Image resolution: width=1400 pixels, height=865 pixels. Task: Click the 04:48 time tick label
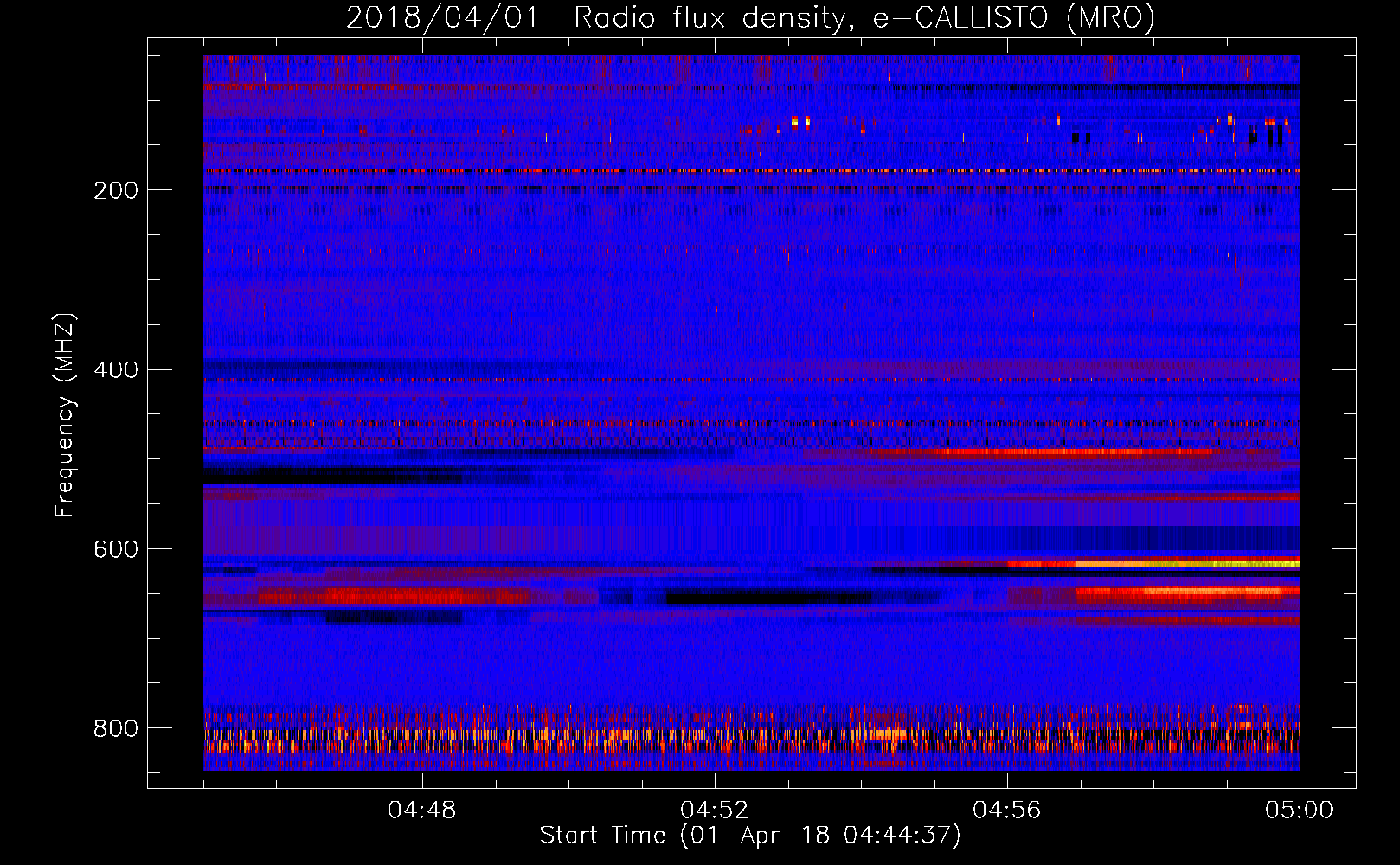(421, 811)
